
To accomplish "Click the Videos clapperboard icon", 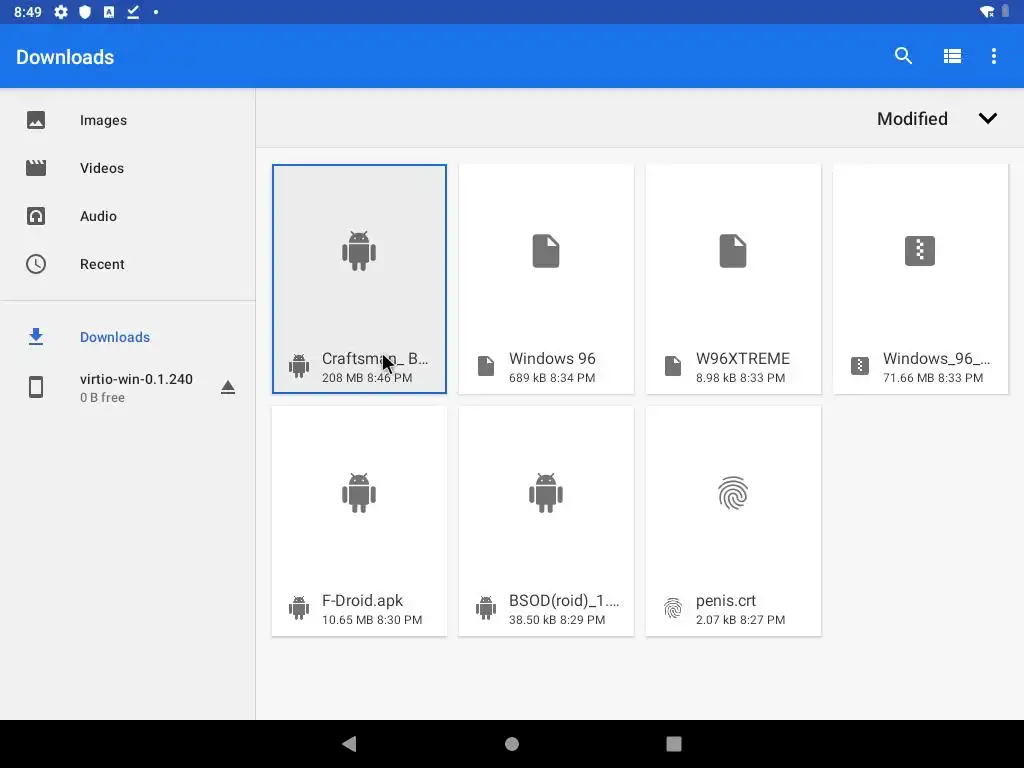I will click(36, 168).
